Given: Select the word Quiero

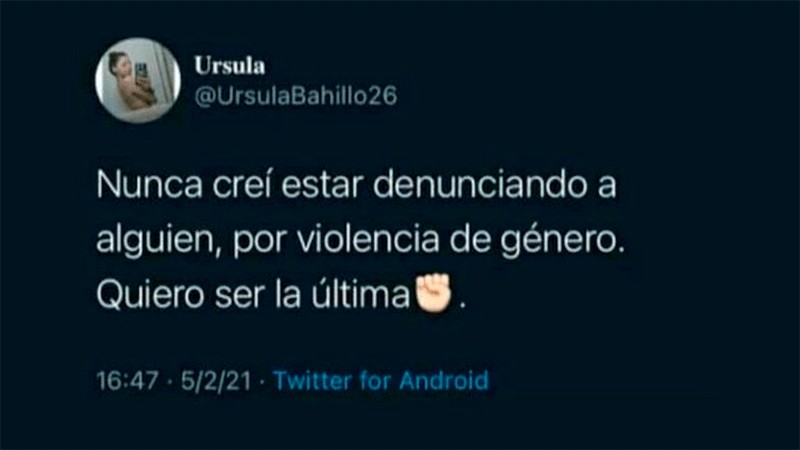Looking at the screenshot, I should coord(151,295).
